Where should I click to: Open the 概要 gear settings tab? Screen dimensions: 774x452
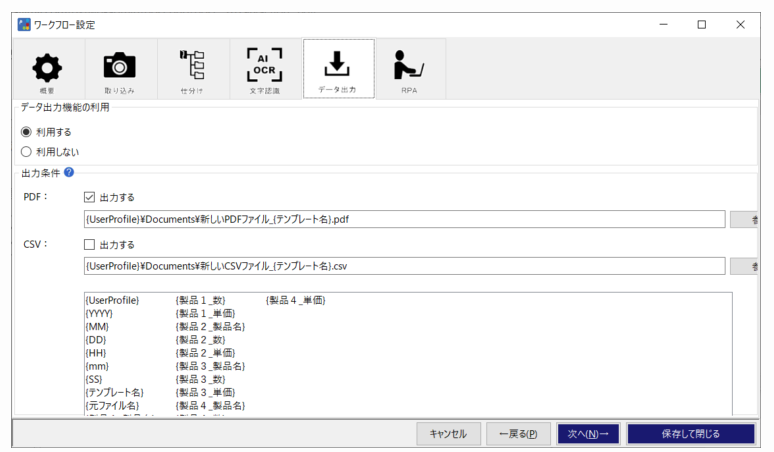[x=47, y=69]
